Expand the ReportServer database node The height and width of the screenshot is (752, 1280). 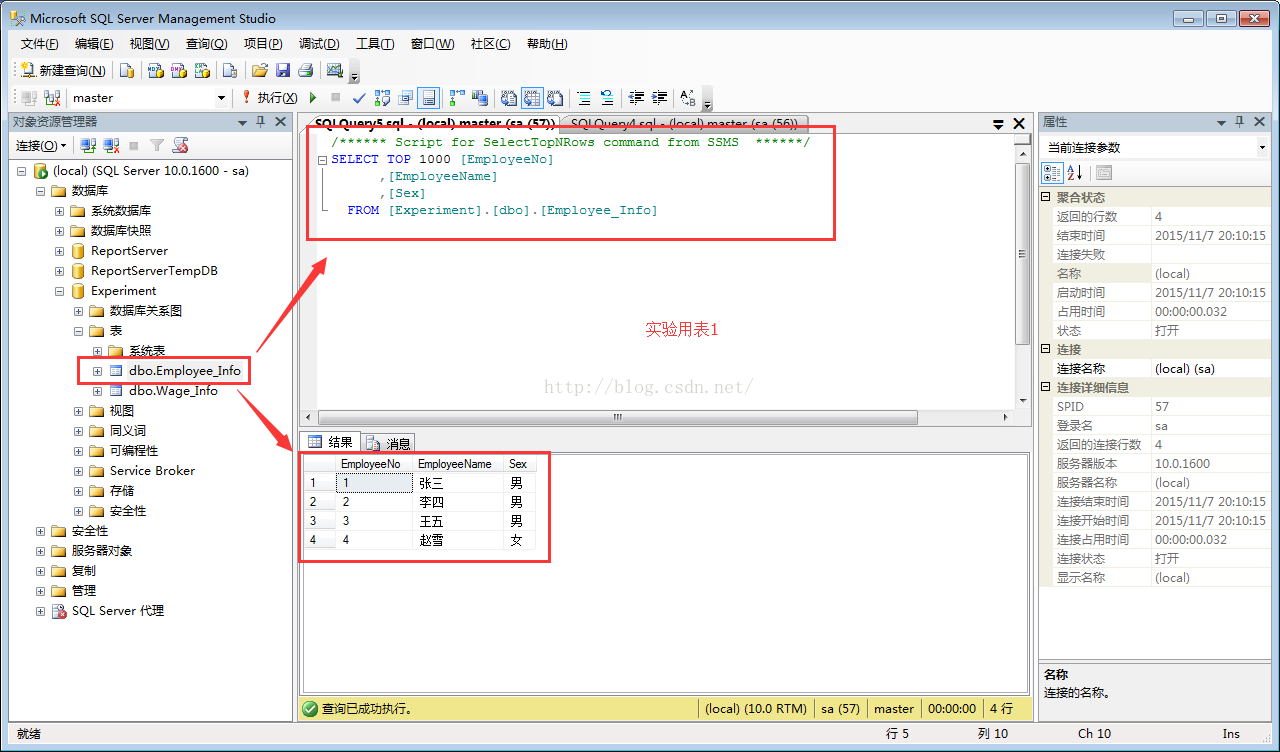(59, 251)
